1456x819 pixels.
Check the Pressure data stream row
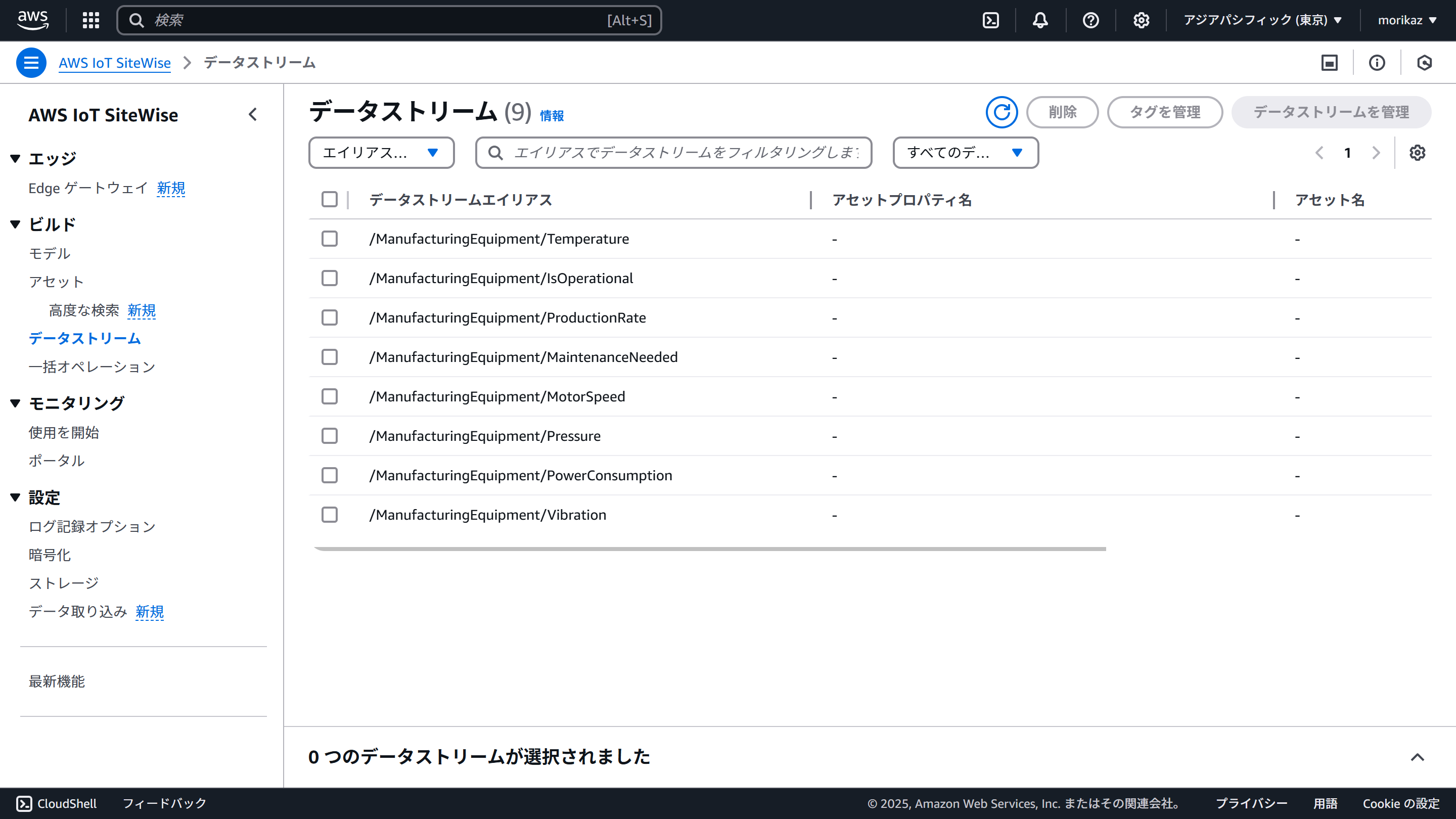point(330,436)
